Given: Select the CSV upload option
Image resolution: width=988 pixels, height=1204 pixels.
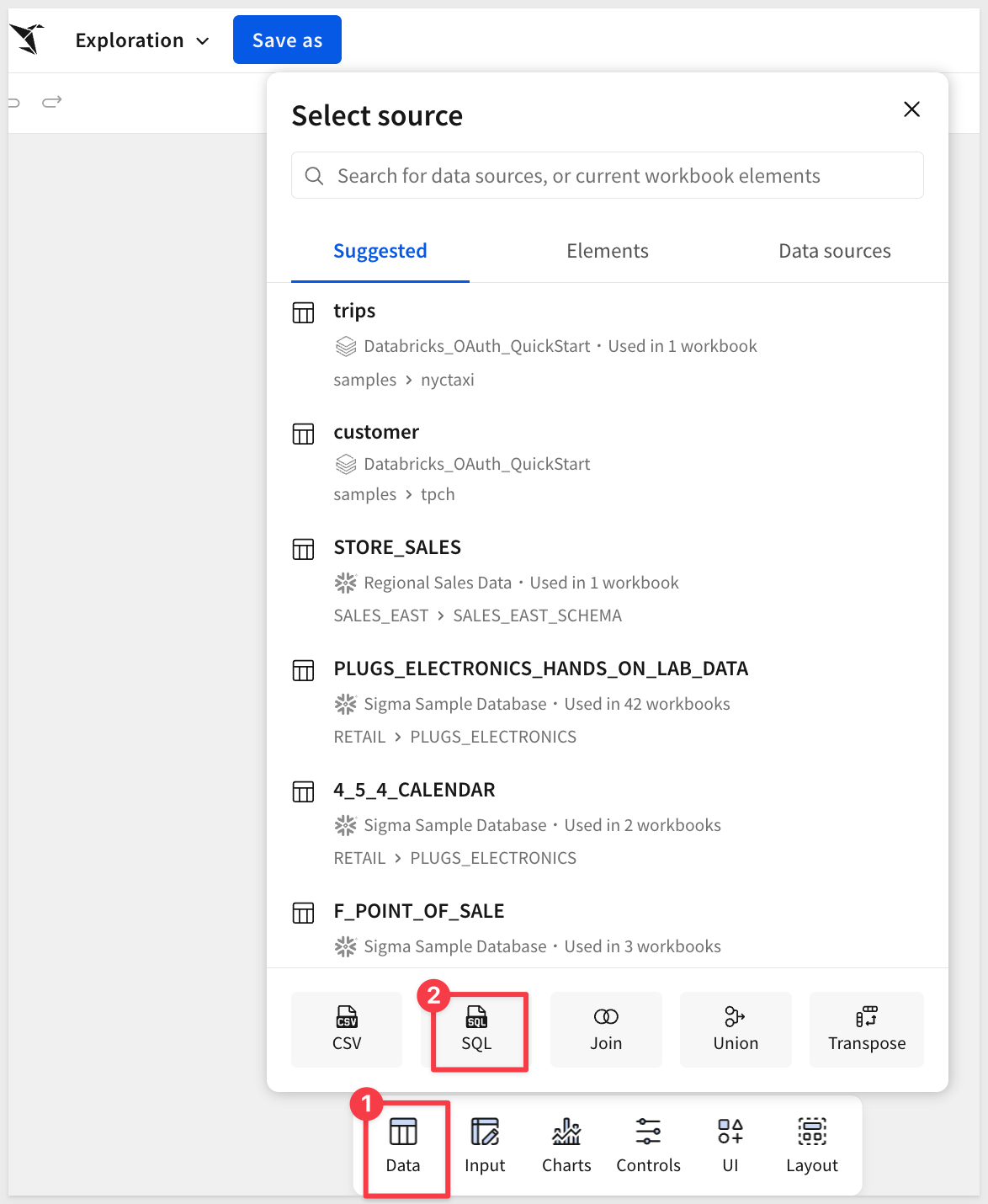Looking at the screenshot, I should 347,1030.
